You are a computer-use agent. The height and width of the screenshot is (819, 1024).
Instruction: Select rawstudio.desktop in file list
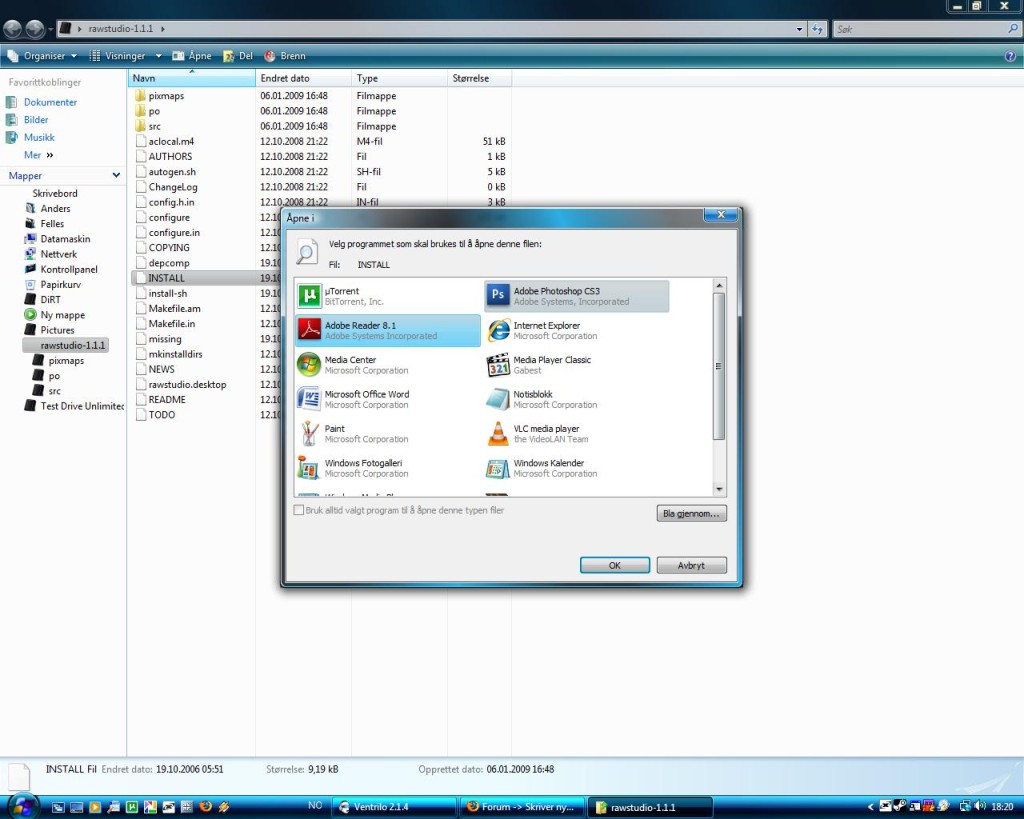click(x=187, y=385)
